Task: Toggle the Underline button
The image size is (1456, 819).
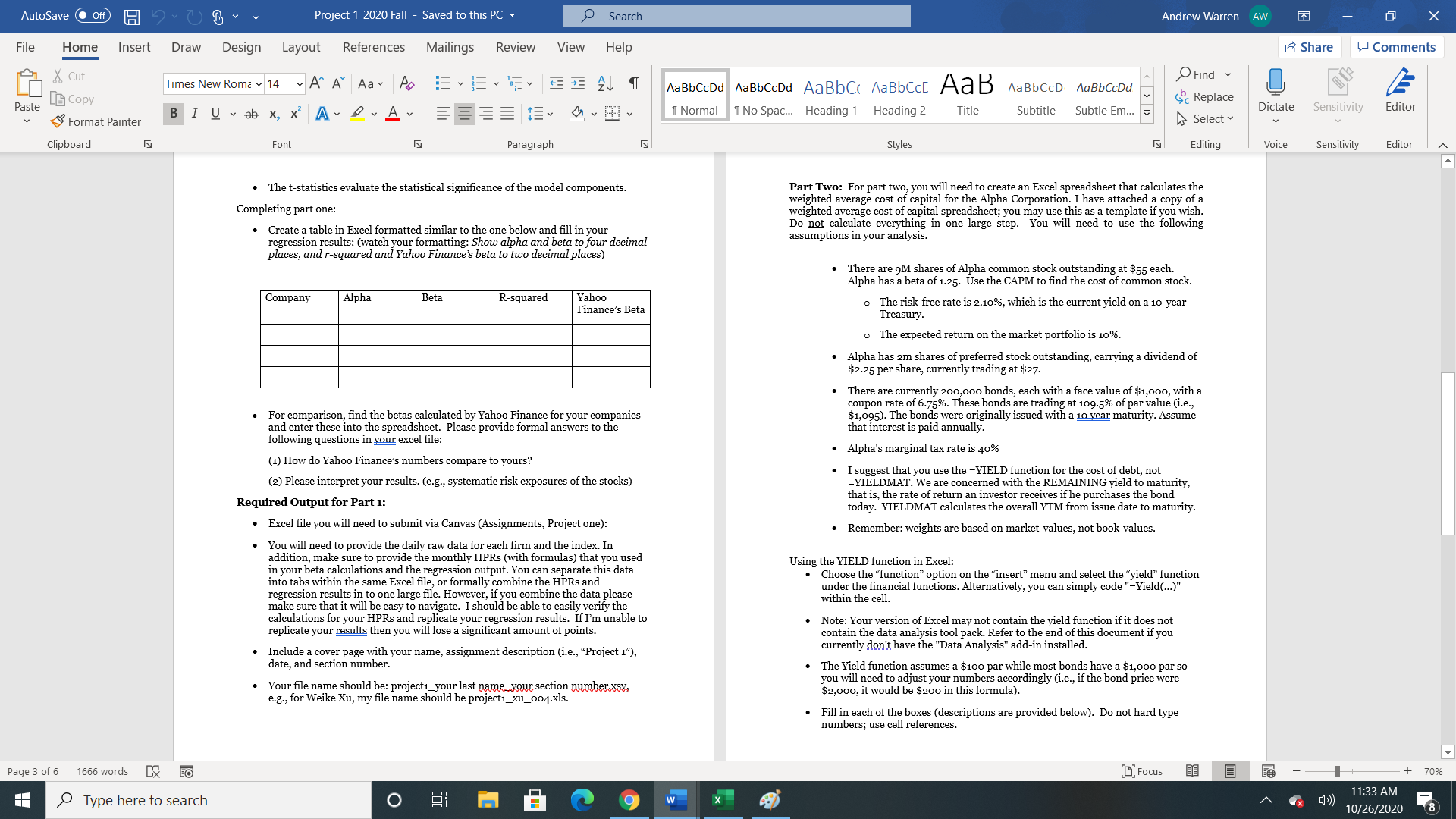Action: point(215,114)
